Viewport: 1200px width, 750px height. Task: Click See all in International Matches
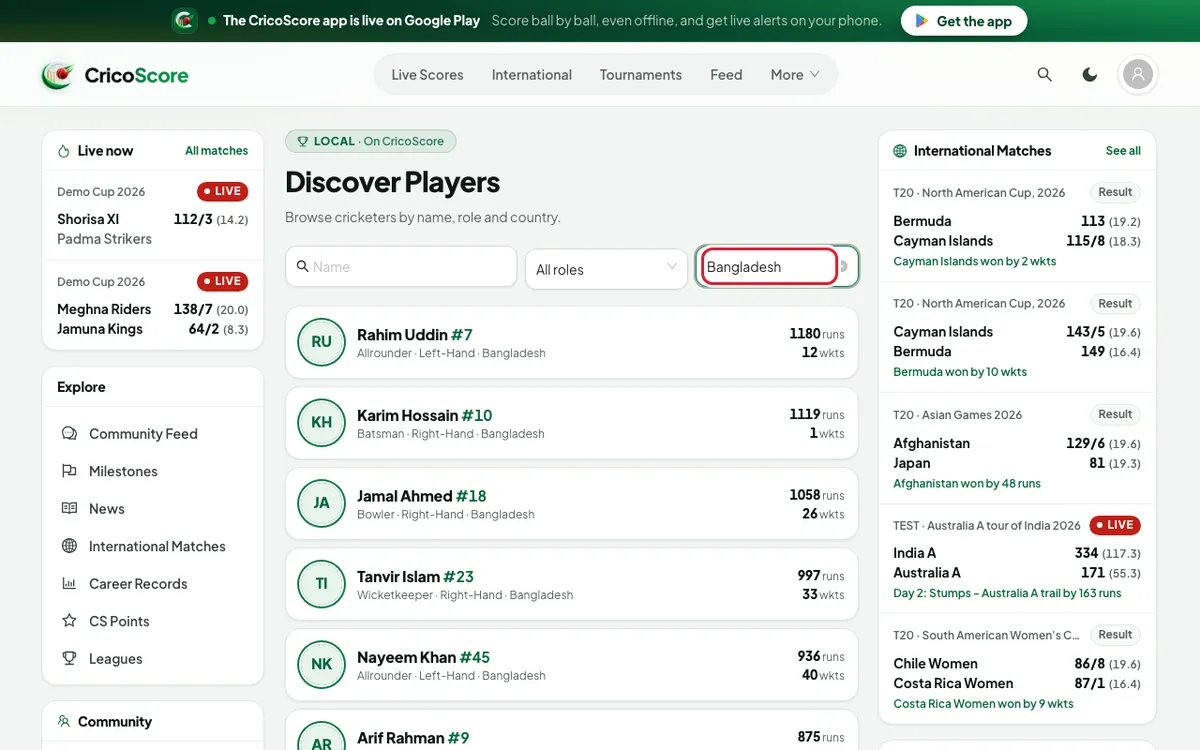pyautogui.click(x=1123, y=151)
